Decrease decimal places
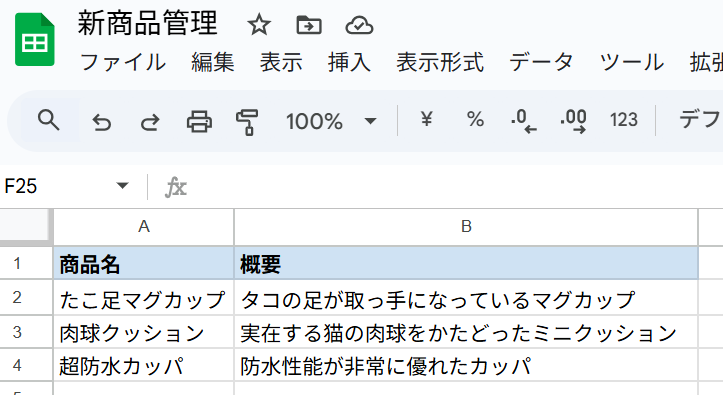The width and height of the screenshot is (723, 395). coord(523,121)
